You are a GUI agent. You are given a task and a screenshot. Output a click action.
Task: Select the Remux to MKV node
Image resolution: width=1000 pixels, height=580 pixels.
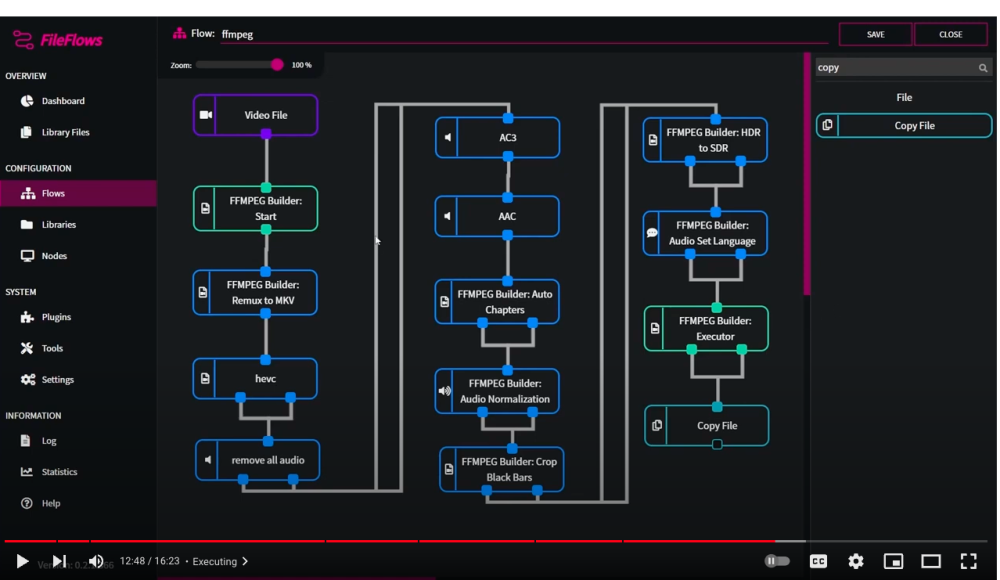coord(255,292)
